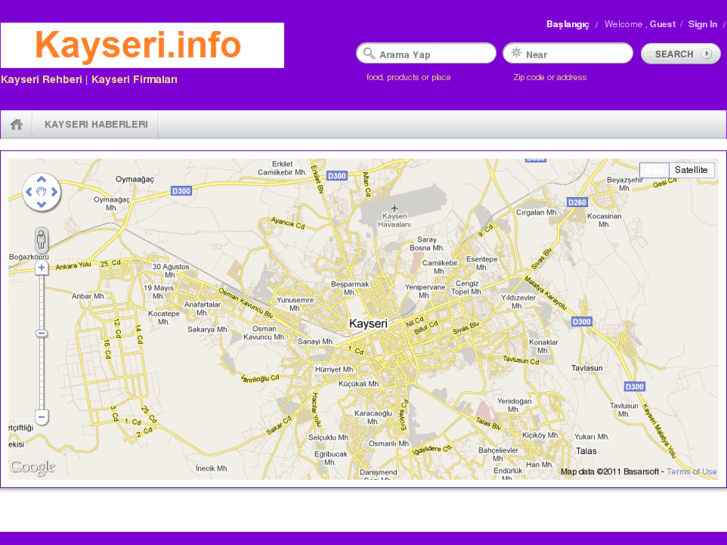Click the Esentepe Mh. label
727x545 pixels.
click(x=482, y=263)
